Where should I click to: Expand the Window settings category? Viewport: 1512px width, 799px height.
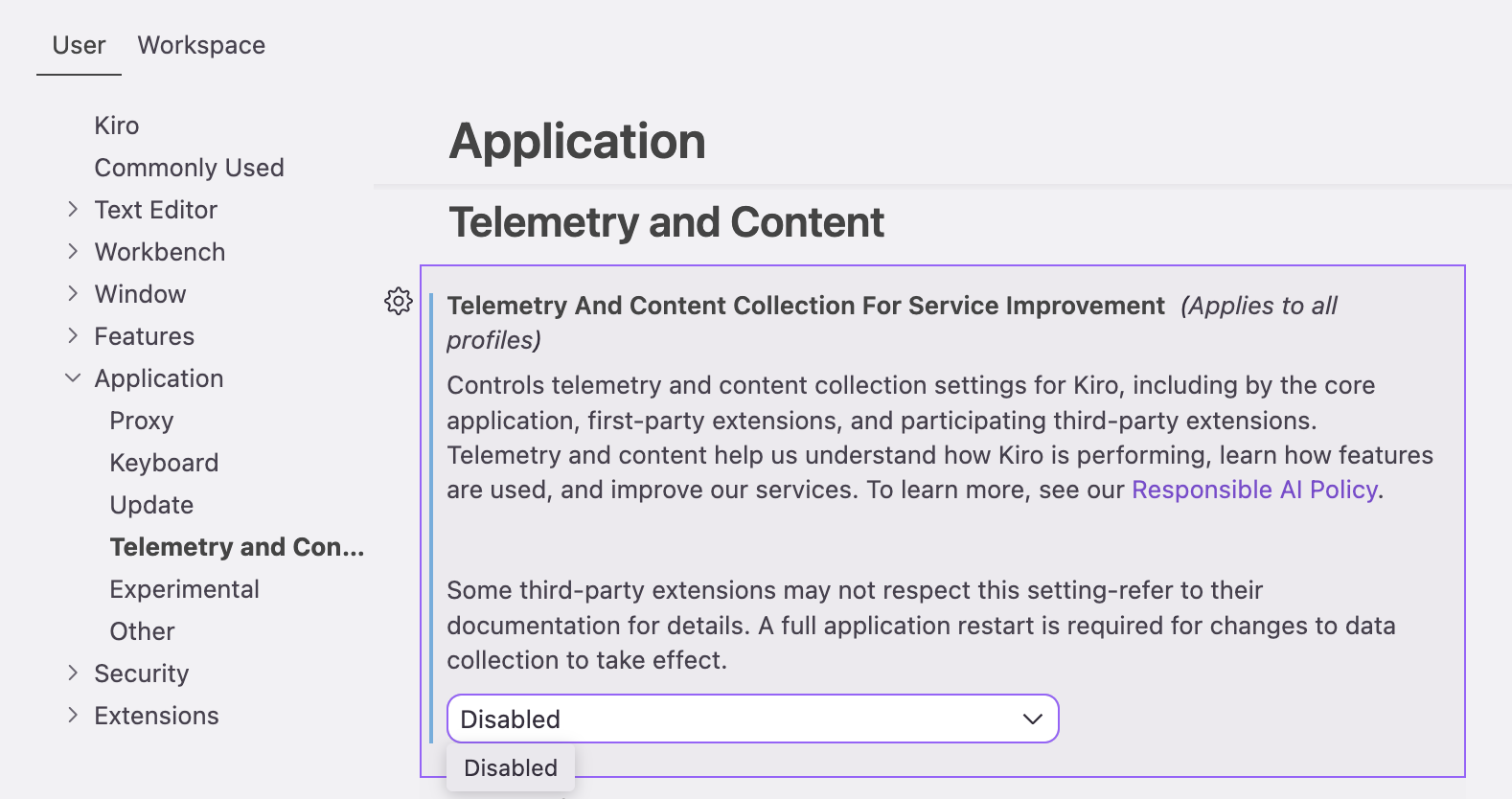point(73,294)
